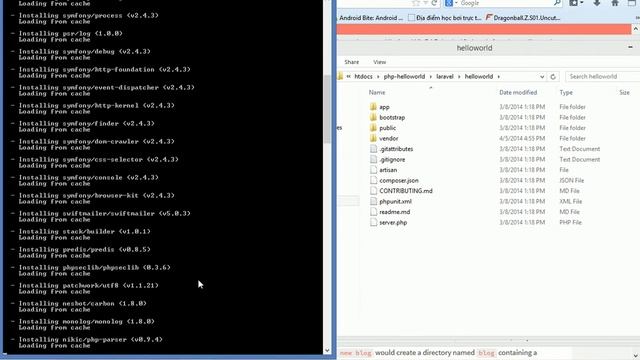Viewport: 640px width, 360px height.
Task: Expand chevron after helloworld breadcrumb
Action: point(498,77)
